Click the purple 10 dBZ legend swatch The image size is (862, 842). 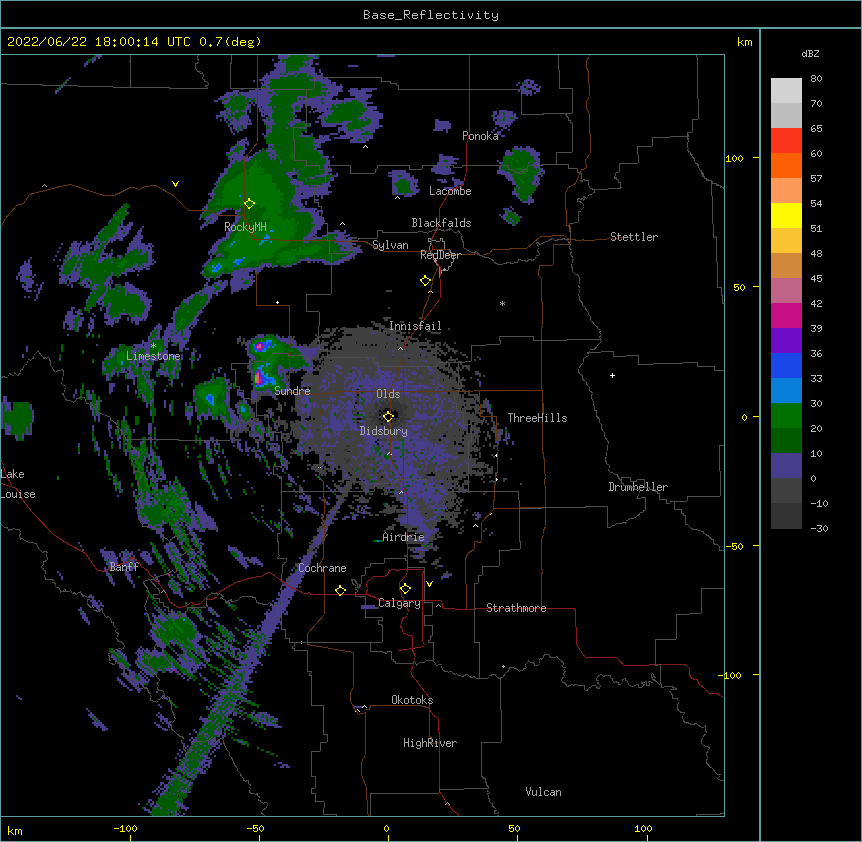point(786,466)
